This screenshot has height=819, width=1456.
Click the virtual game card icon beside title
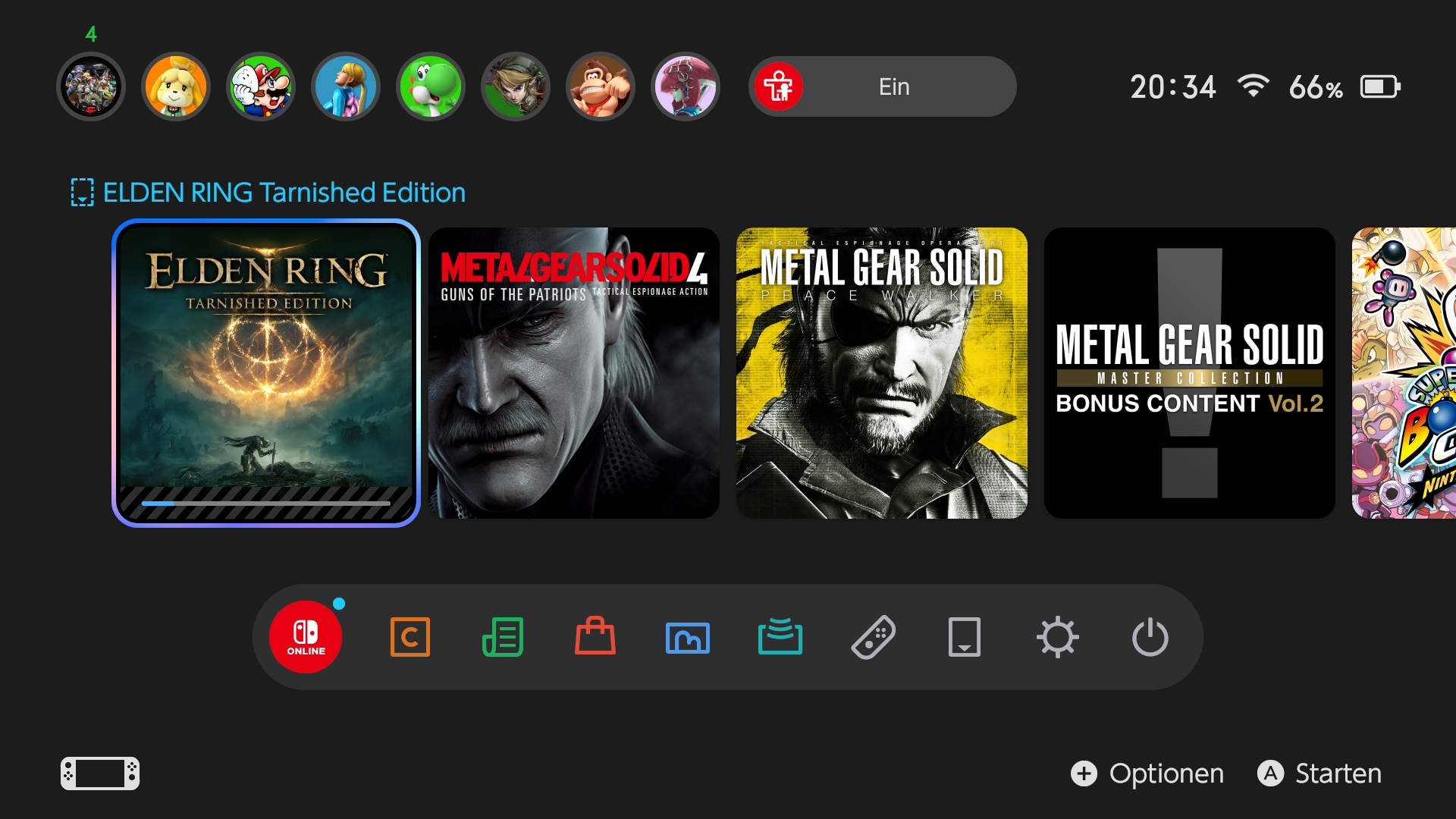(82, 193)
